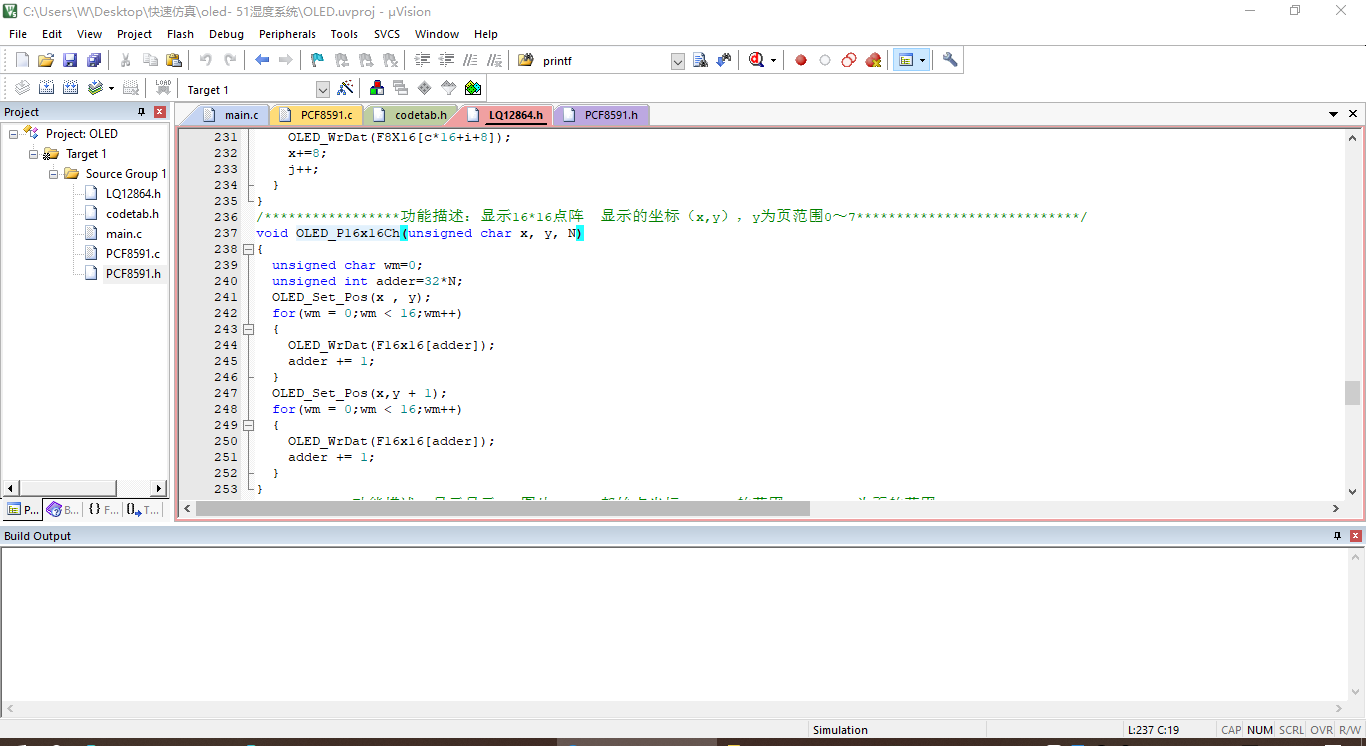Click the editor vertical scrollbar thumb
Viewport: 1366px width, 746px height.
[x=1352, y=392]
